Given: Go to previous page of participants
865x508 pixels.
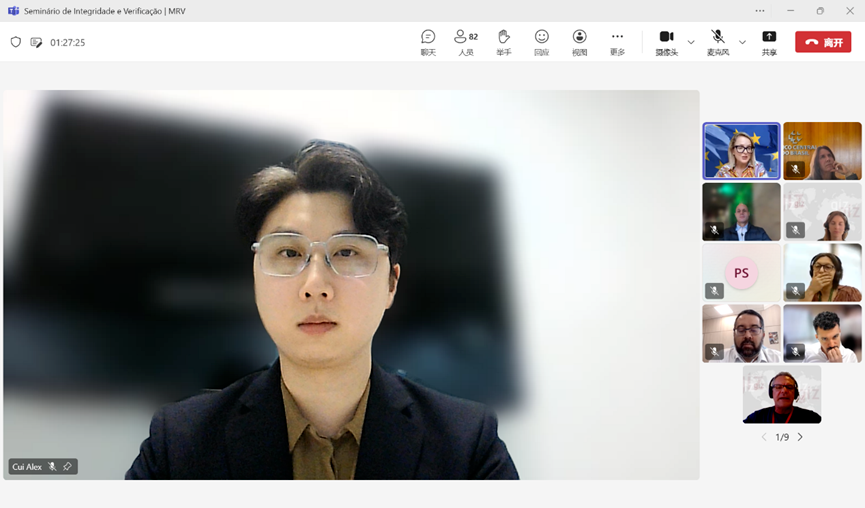Looking at the screenshot, I should pyautogui.click(x=764, y=437).
